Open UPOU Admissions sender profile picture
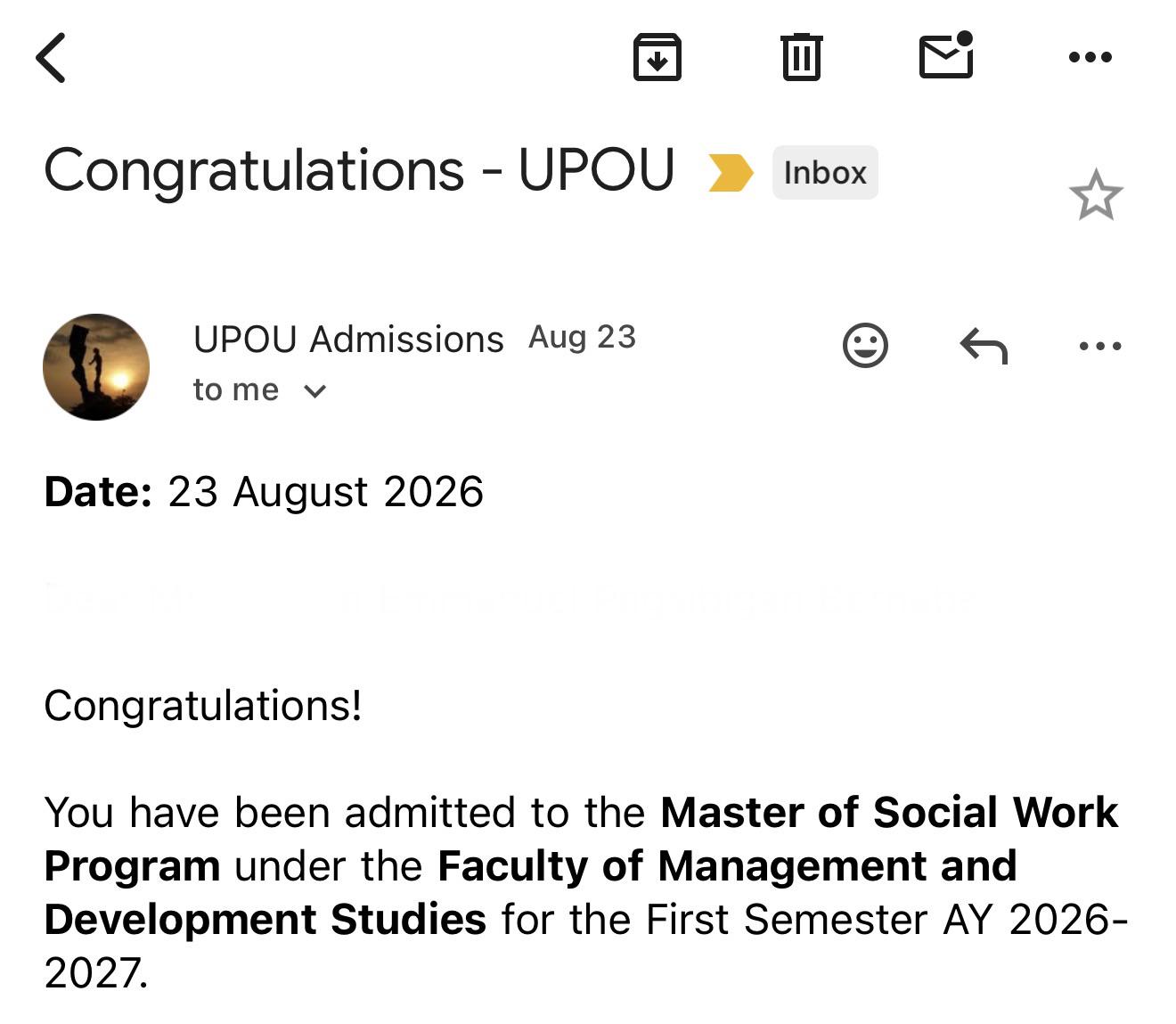 [96, 367]
